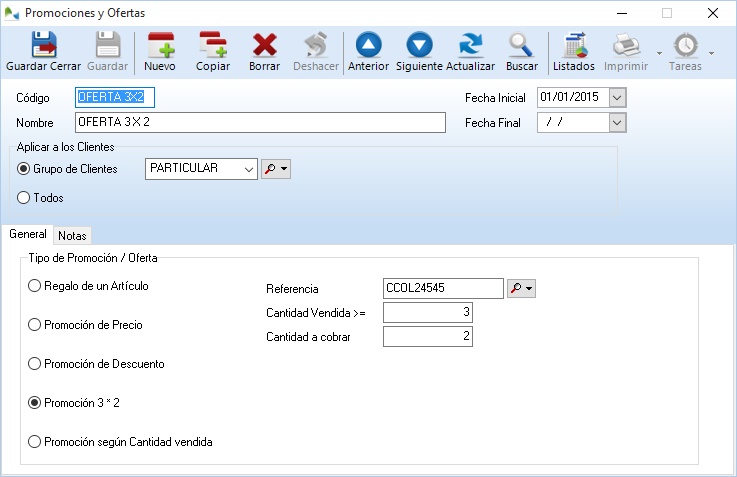Select Promoción de Descuento radio option
The width and height of the screenshot is (737, 477).
tap(35, 364)
